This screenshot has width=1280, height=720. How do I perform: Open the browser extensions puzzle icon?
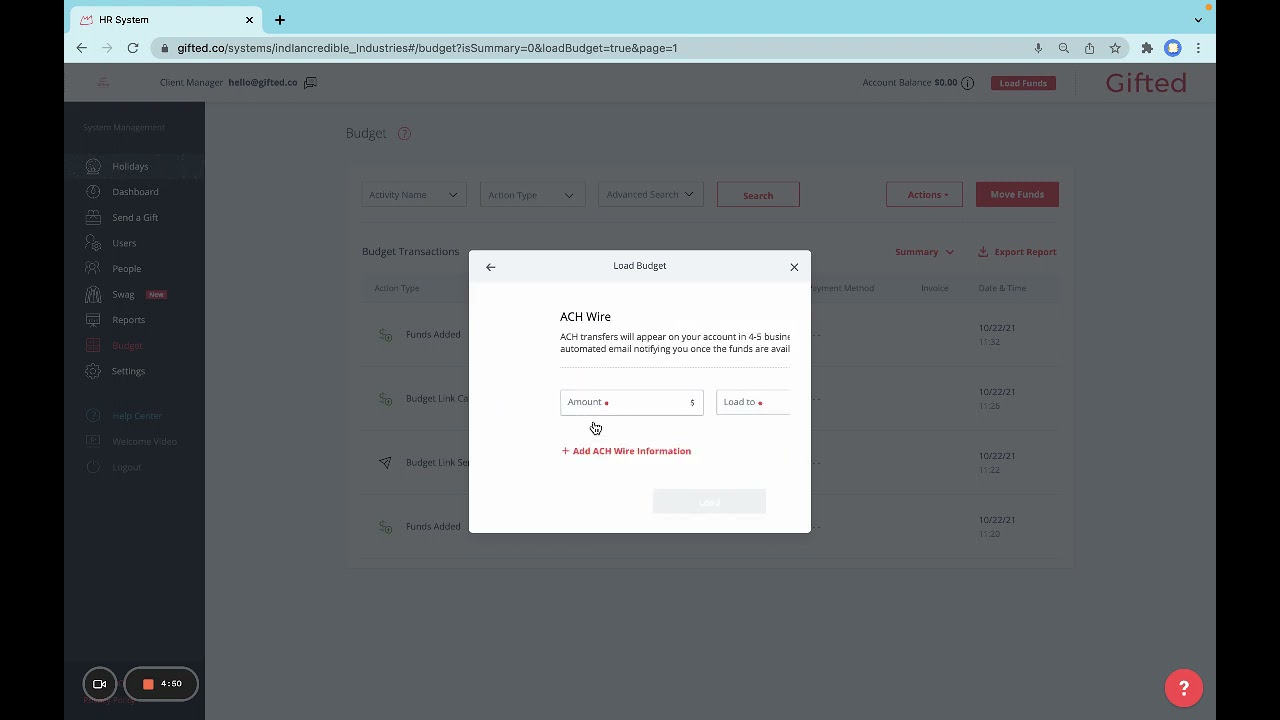(x=1147, y=48)
